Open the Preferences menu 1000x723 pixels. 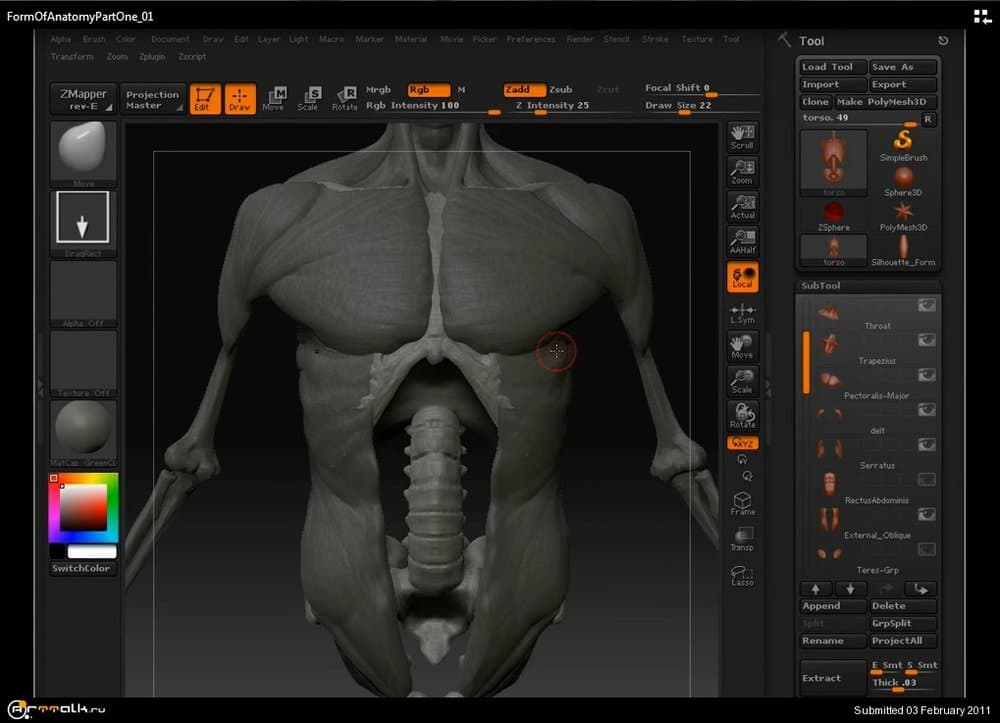tap(530, 39)
